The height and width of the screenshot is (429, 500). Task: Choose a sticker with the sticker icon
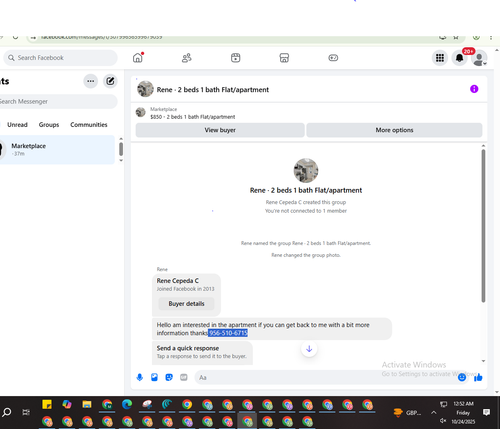coord(169,377)
